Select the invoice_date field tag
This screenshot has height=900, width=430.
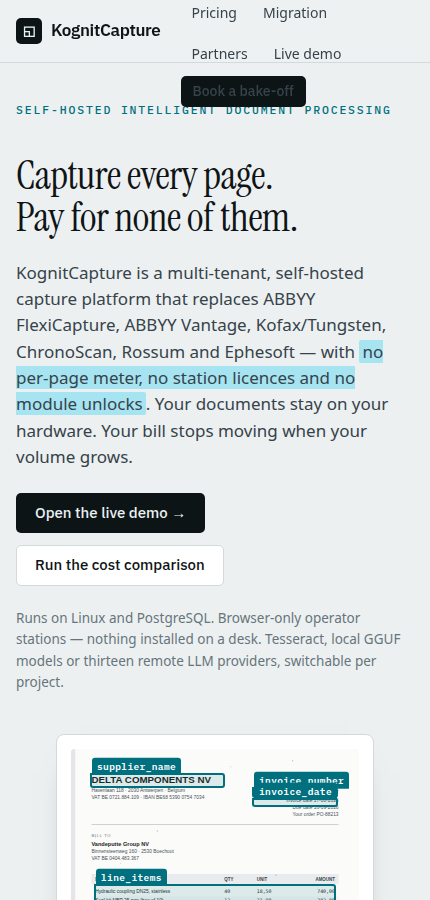(295, 792)
